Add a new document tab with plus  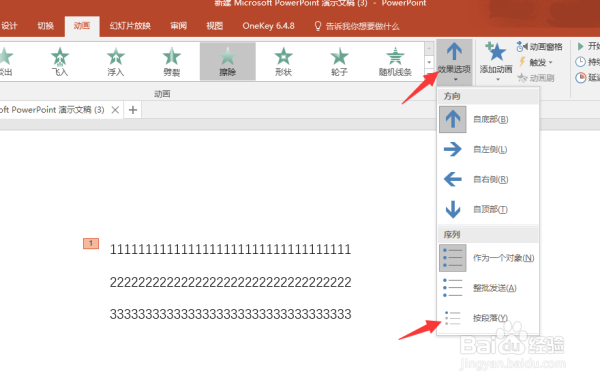pos(133,110)
